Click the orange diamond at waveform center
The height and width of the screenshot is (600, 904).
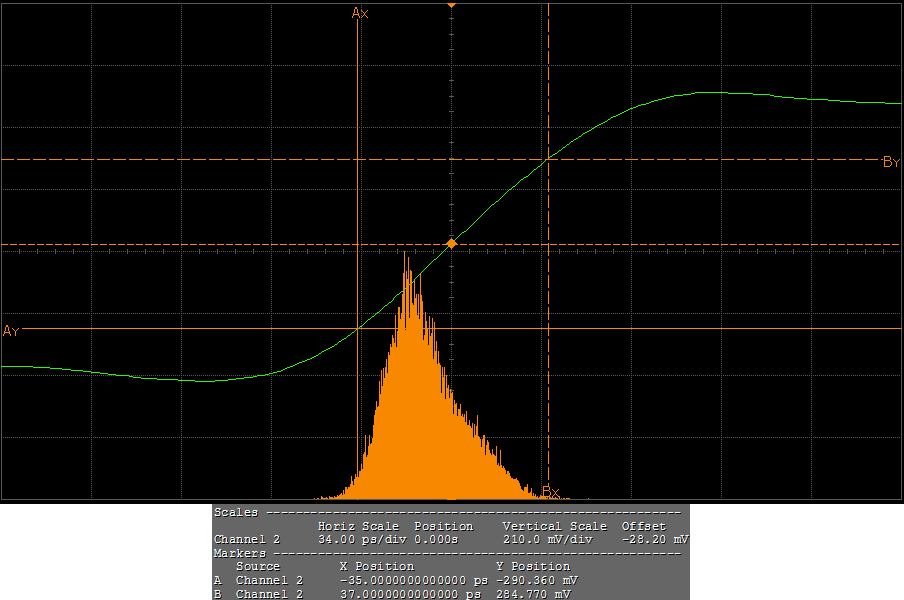pos(451,244)
